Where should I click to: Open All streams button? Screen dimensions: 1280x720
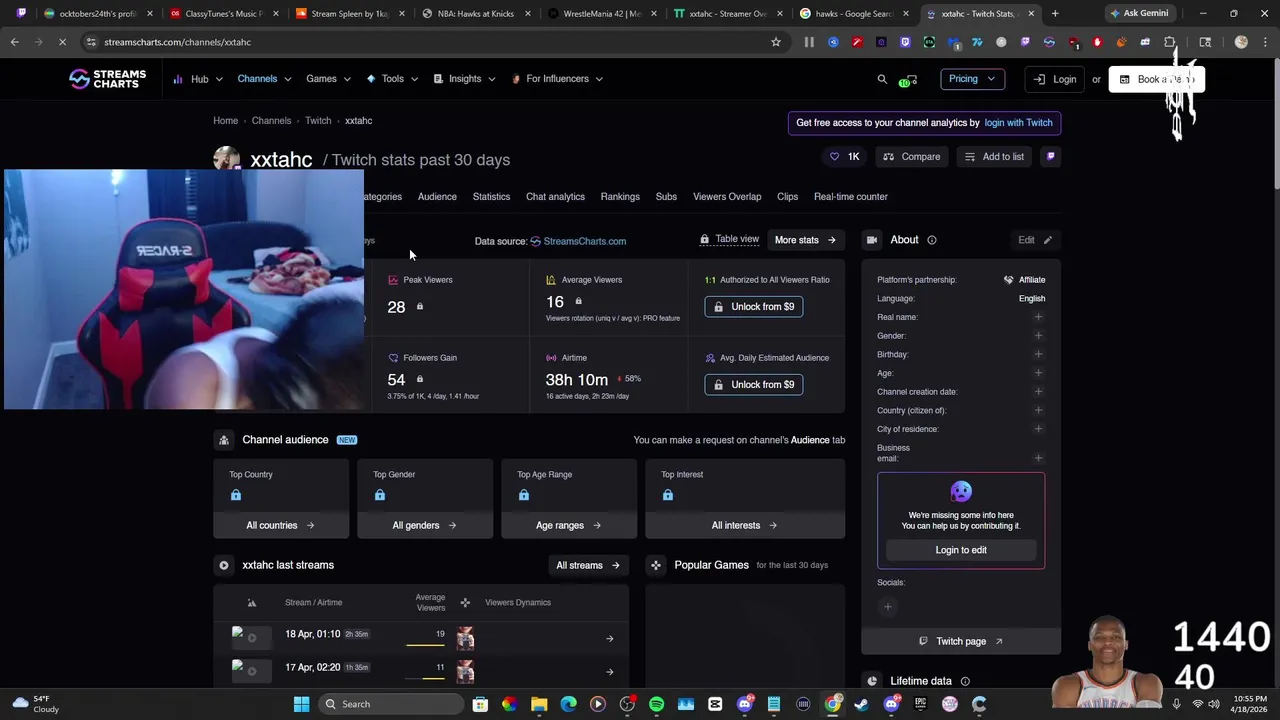pos(588,566)
